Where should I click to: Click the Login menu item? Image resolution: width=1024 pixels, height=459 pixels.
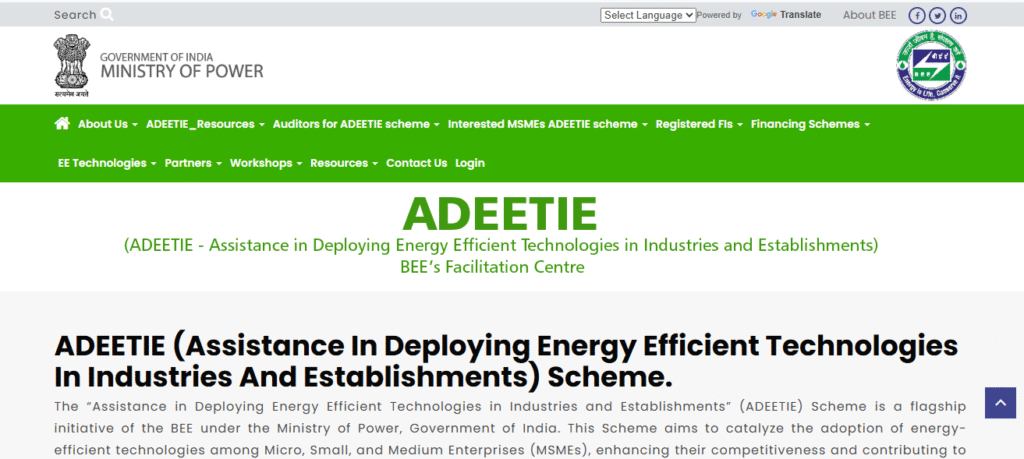point(470,163)
